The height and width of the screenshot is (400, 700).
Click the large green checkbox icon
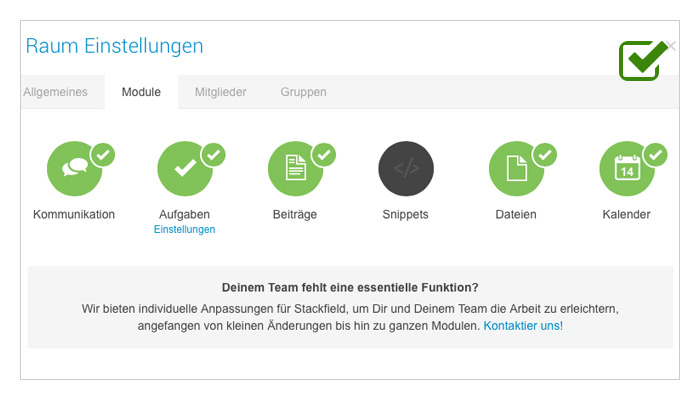(643, 61)
